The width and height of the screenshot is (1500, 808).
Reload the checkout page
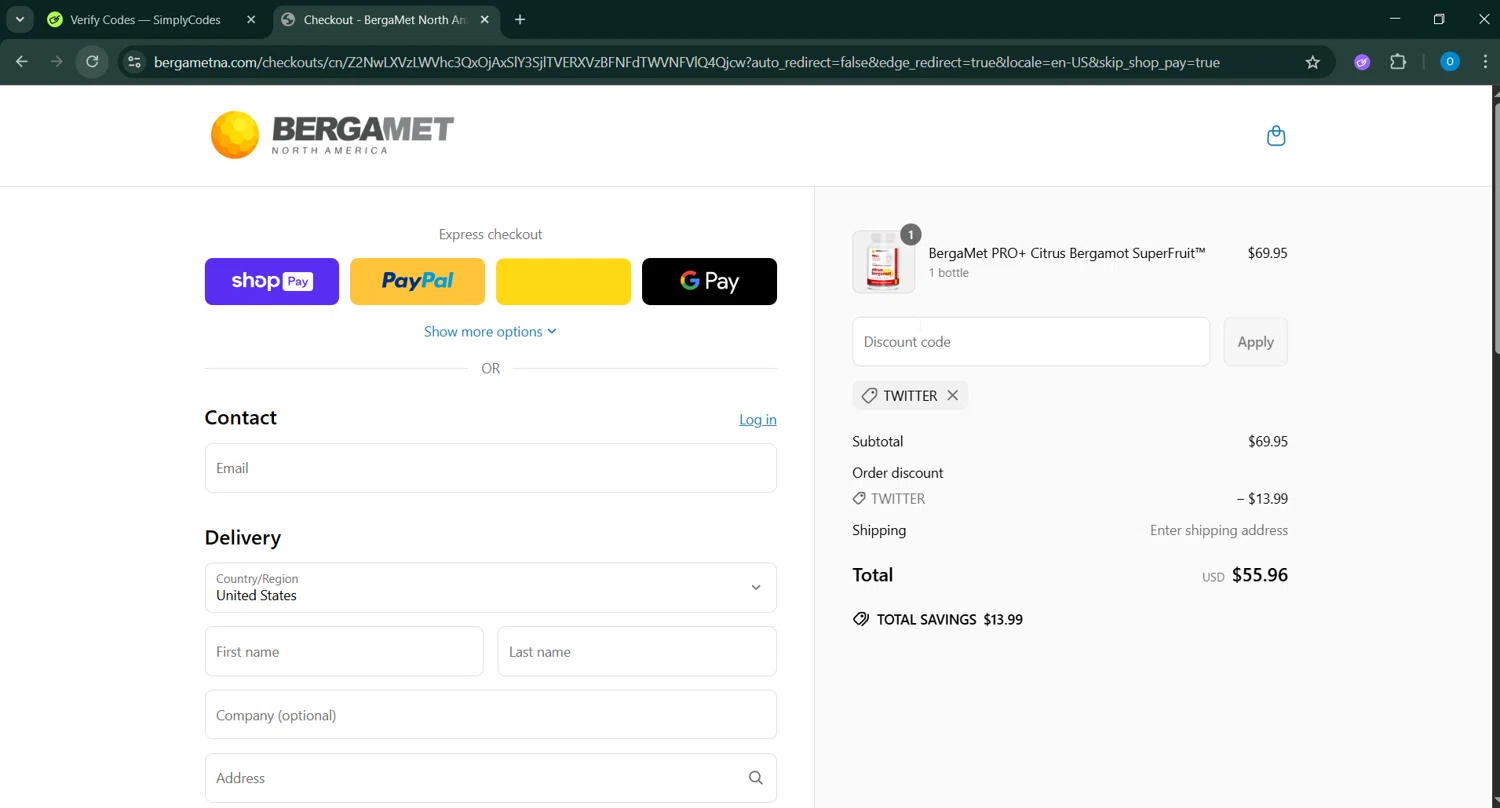(92, 62)
